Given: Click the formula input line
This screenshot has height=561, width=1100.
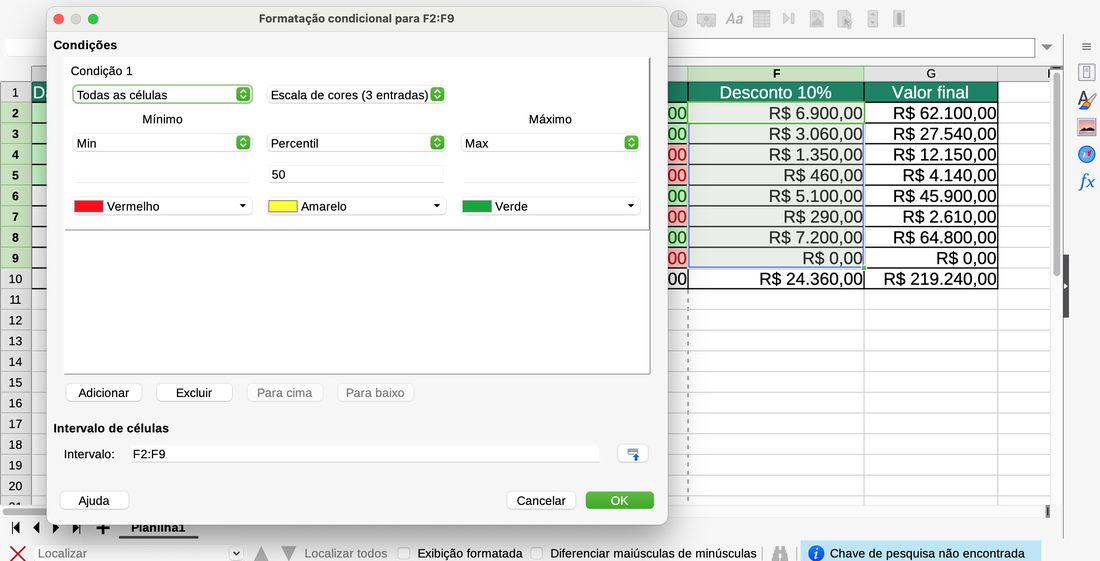Looking at the screenshot, I should point(851,47).
